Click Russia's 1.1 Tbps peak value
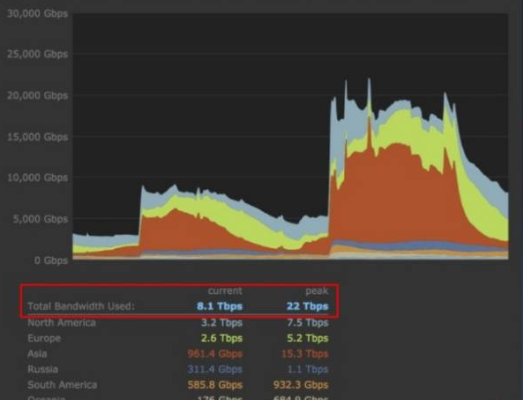 pyautogui.click(x=308, y=369)
